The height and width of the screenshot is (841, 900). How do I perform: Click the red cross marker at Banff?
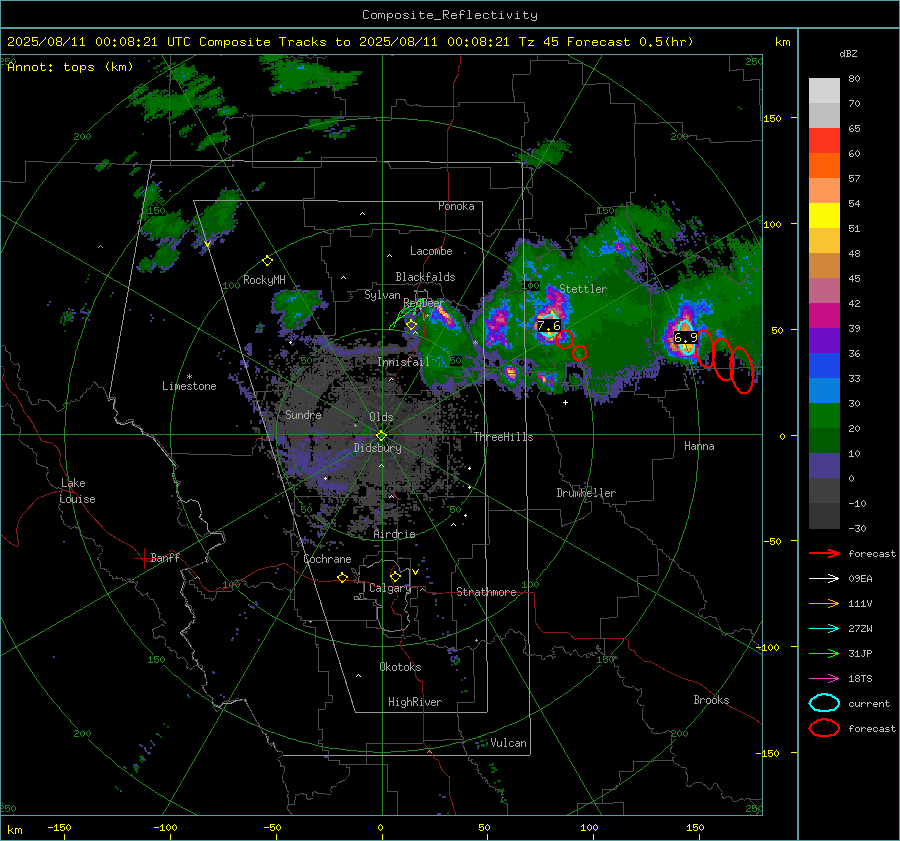coord(143,558)
